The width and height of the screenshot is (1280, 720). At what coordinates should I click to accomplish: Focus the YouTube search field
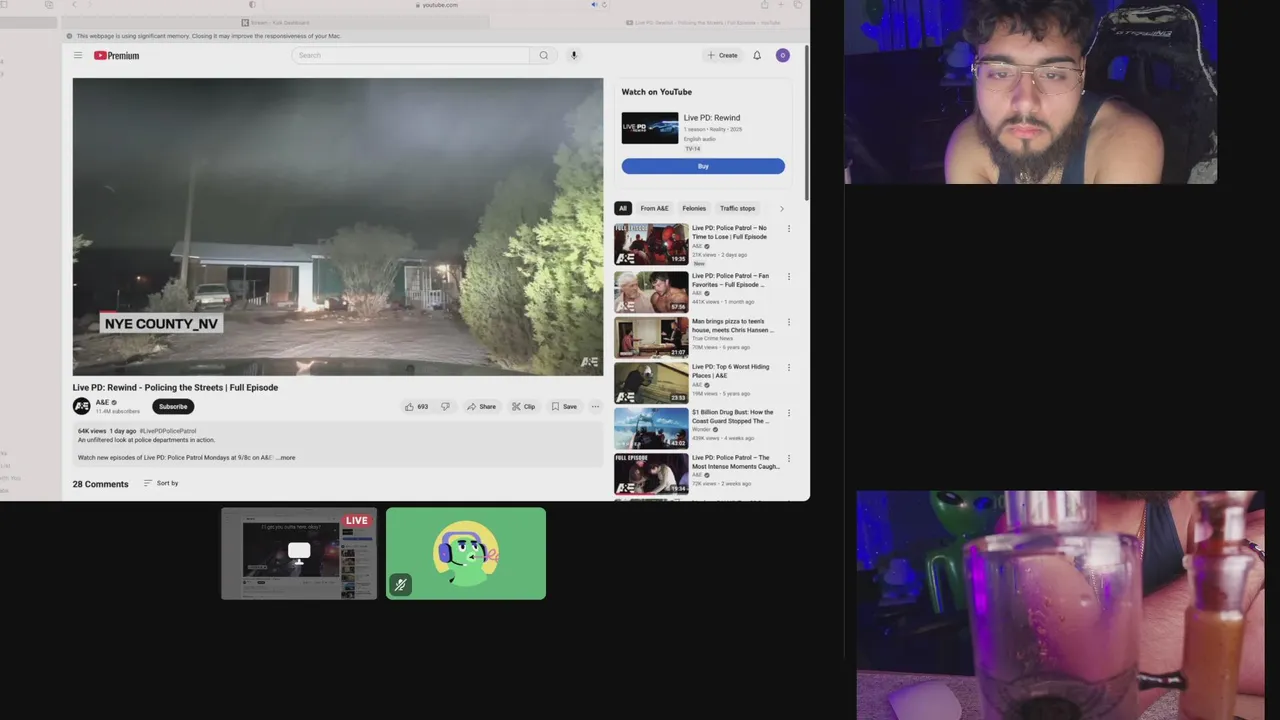click(x=410, y=55)
